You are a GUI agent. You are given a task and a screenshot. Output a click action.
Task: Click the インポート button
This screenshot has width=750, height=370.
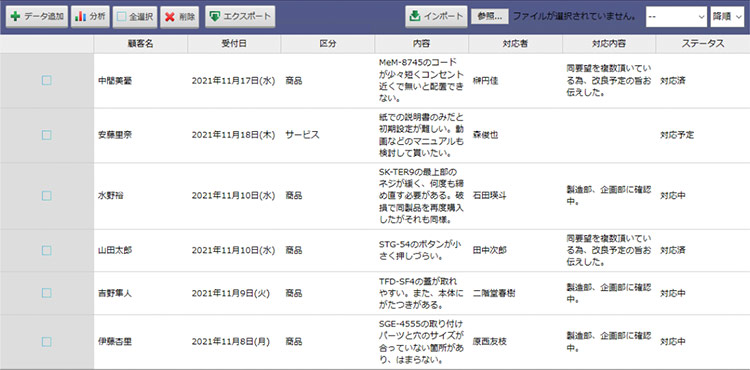pyautogui.click(x=436, y=16)
